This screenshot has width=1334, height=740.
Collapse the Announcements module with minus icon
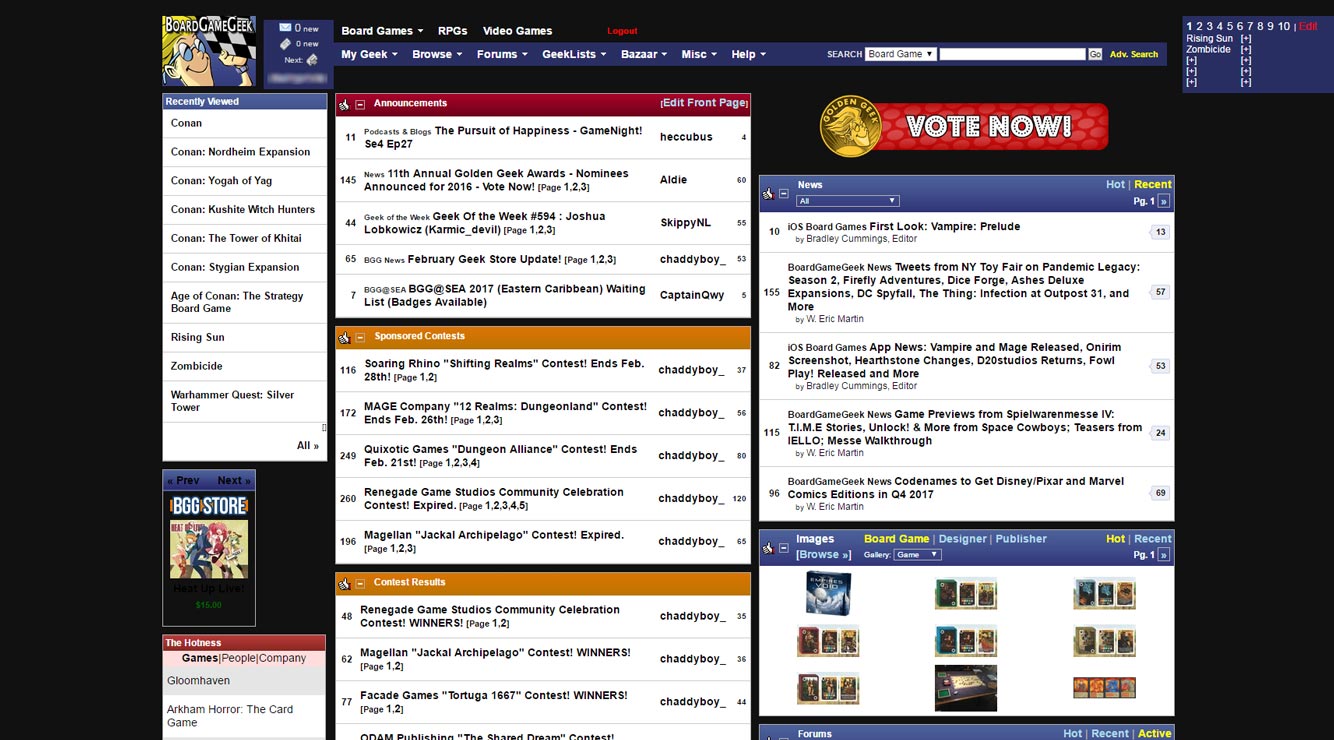pos(360,104)
